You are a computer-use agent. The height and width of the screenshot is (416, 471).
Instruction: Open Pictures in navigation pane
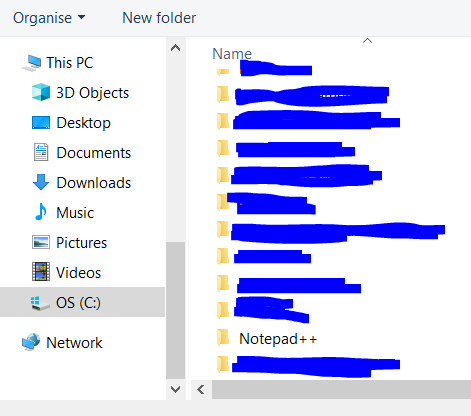[81, 243]
